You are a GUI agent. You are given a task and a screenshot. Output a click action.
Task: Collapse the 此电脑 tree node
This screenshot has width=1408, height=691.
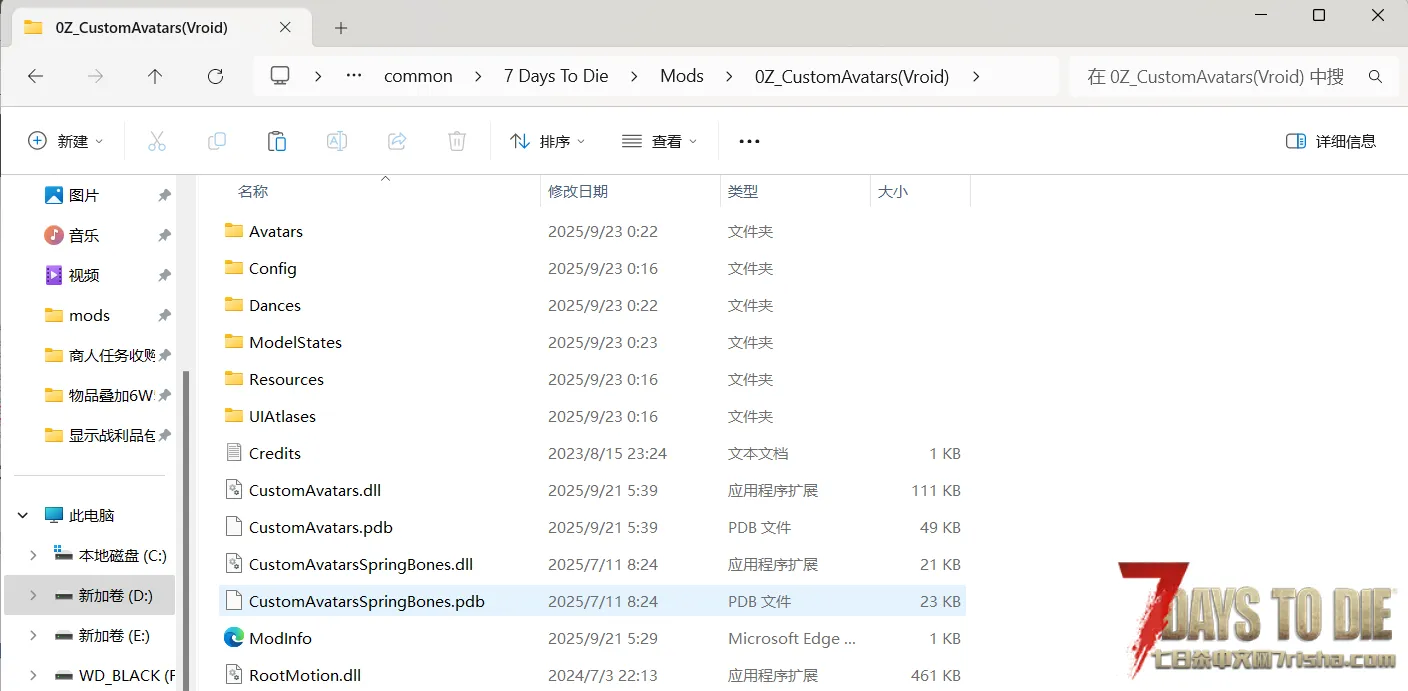[23, 515]
